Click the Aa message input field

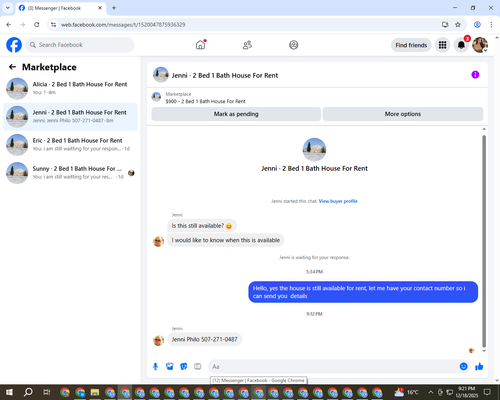click(x=333, y=367)
